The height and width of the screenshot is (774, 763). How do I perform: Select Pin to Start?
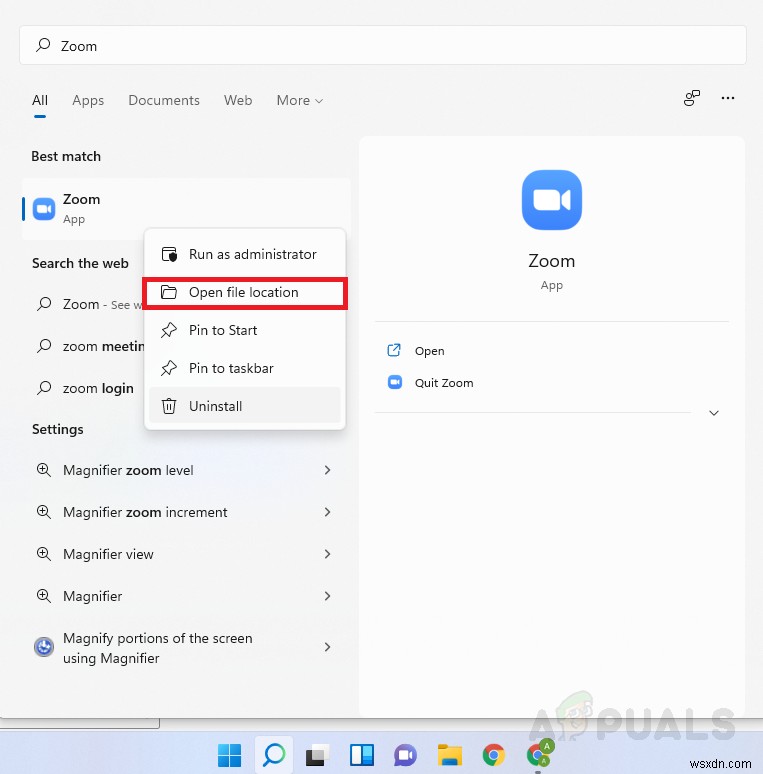[x=245, y=330]
